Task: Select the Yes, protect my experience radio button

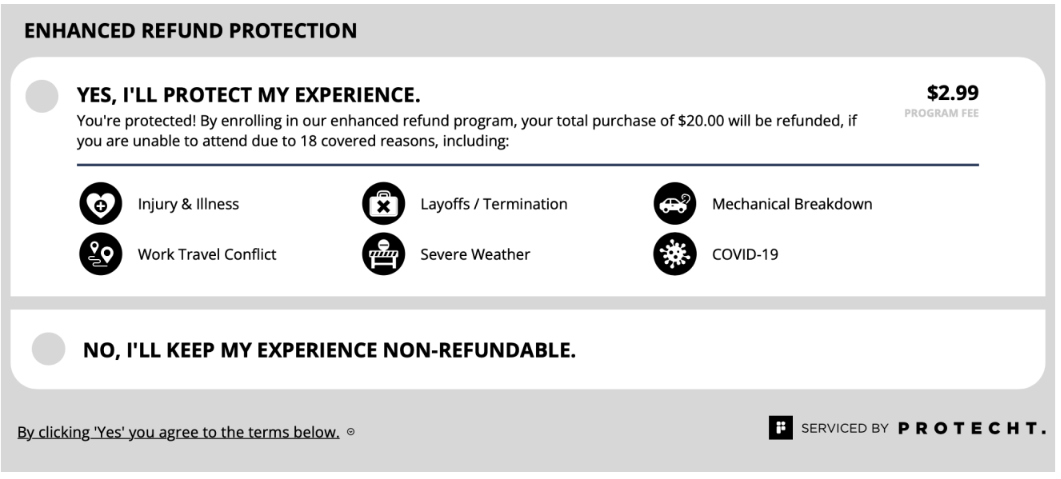Action: 42,96
